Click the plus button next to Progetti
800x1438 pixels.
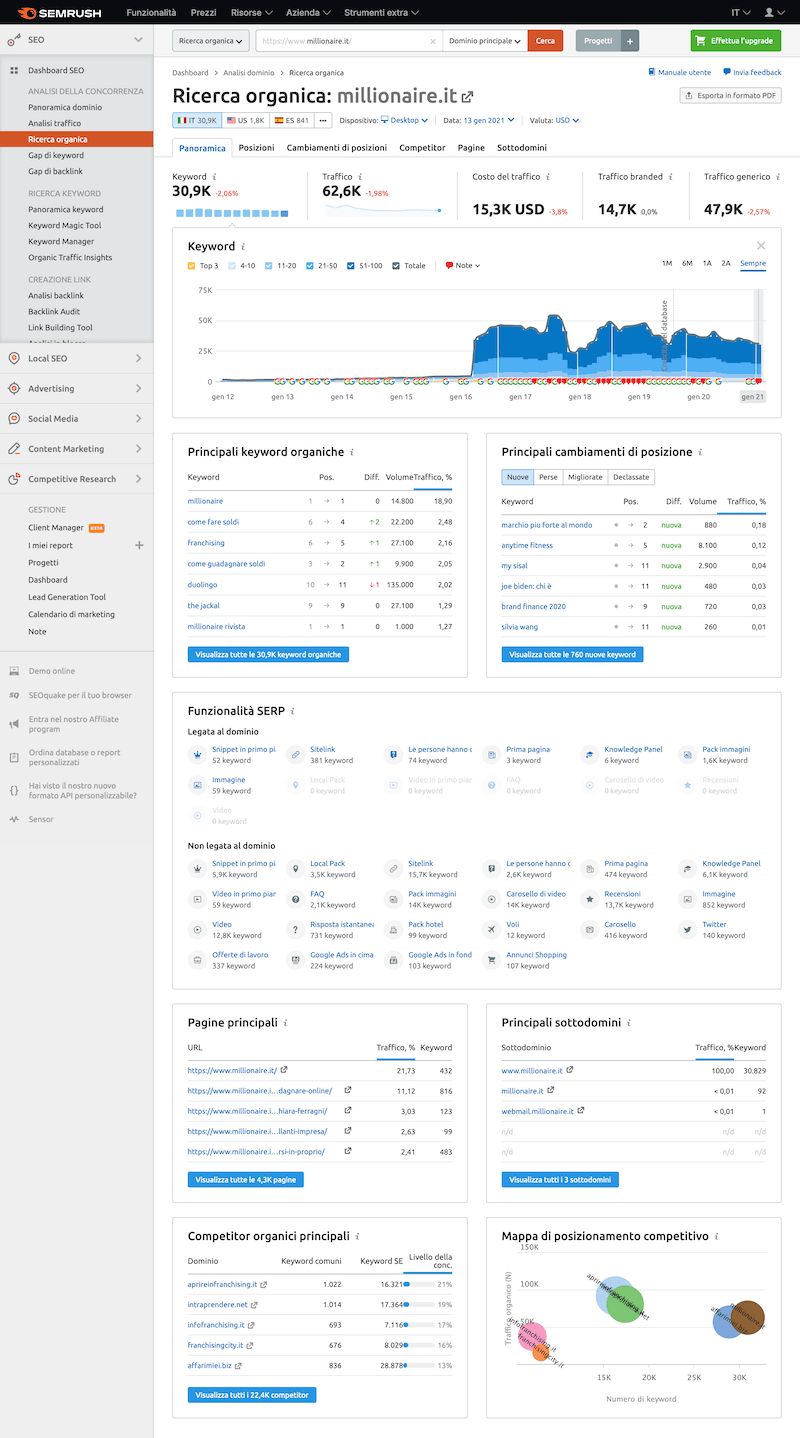coord(629,41)
